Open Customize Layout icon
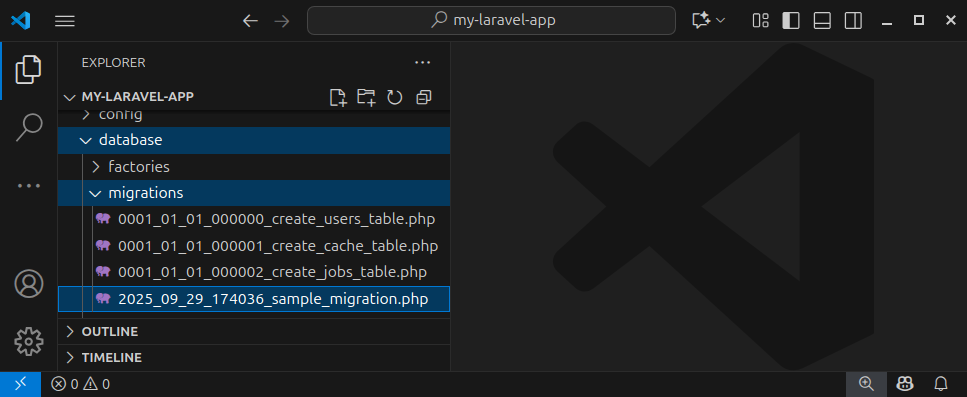967x397 pixels. pos(760,21)
